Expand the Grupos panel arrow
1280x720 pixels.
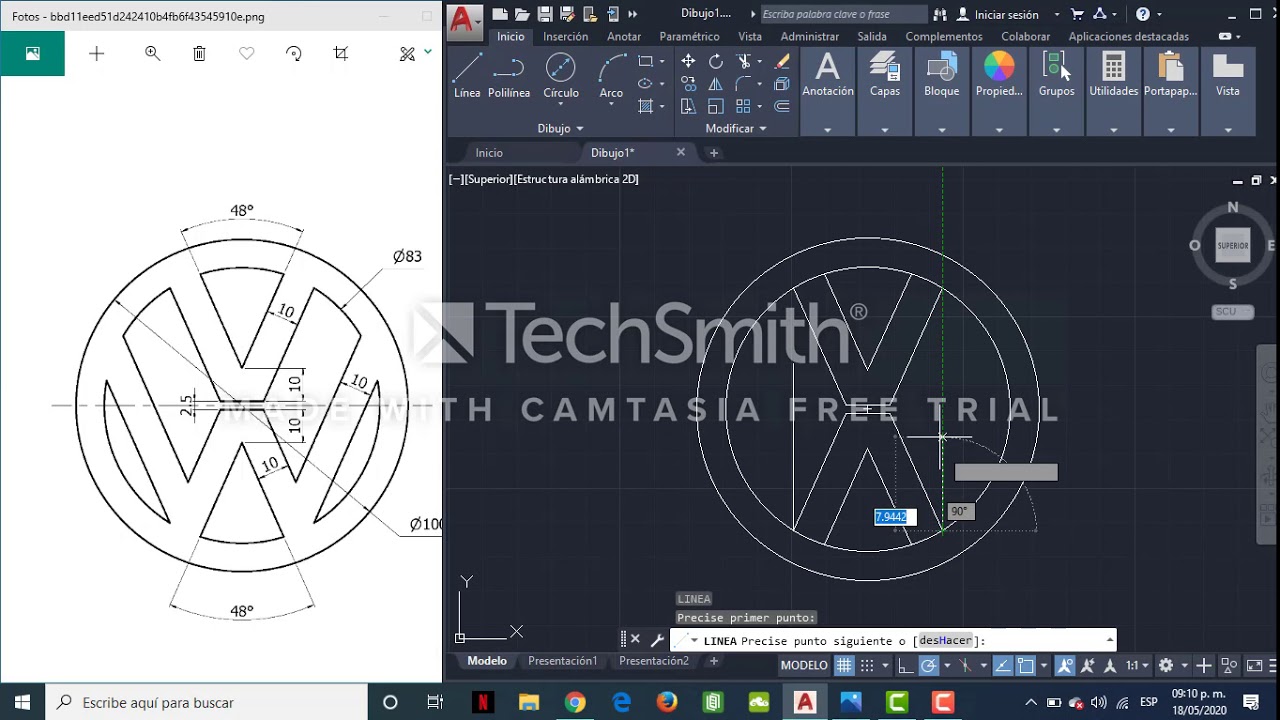pos(1056,130)
